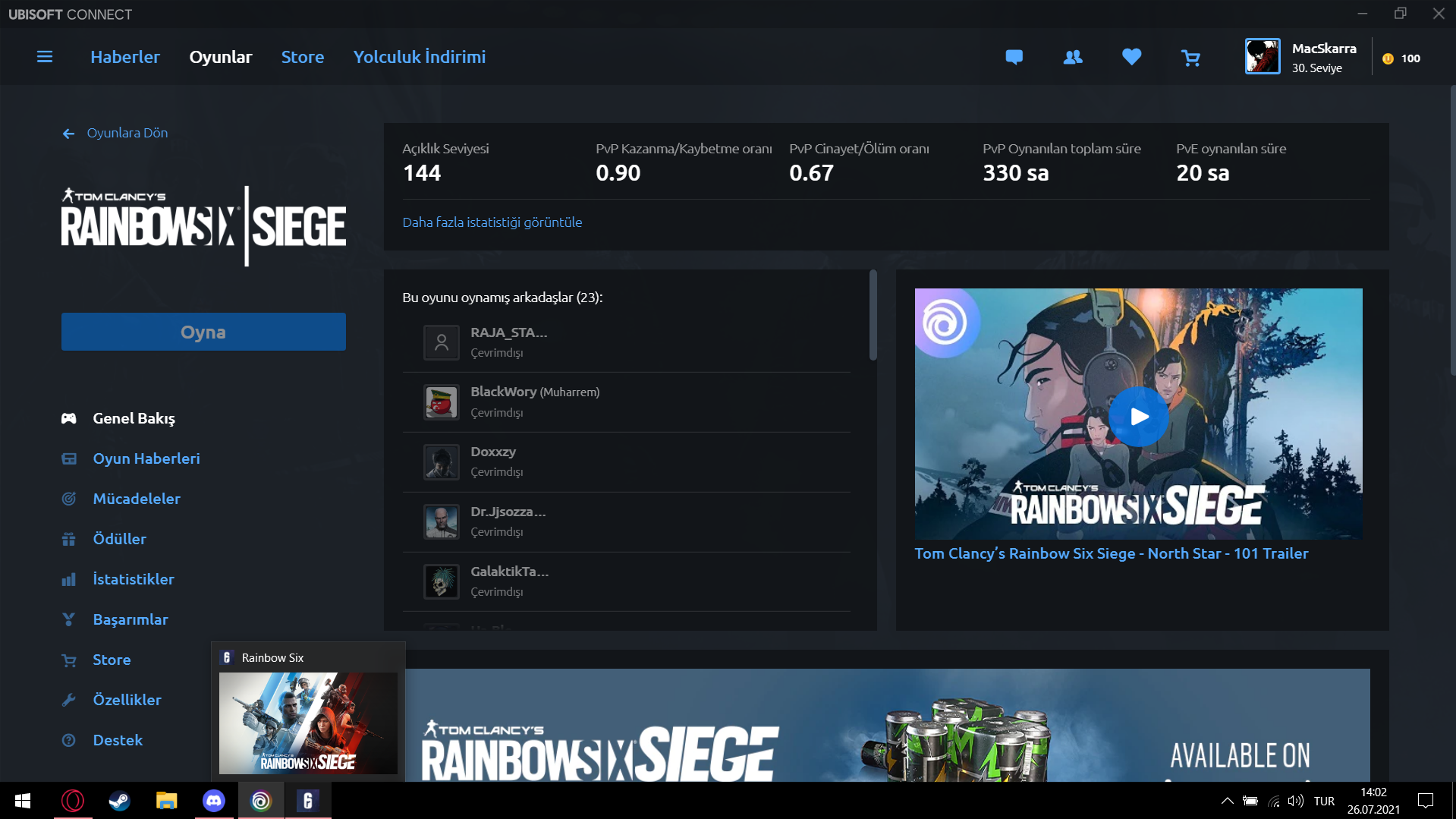
Task: Open Destek support link
Action: click(118, 740)
